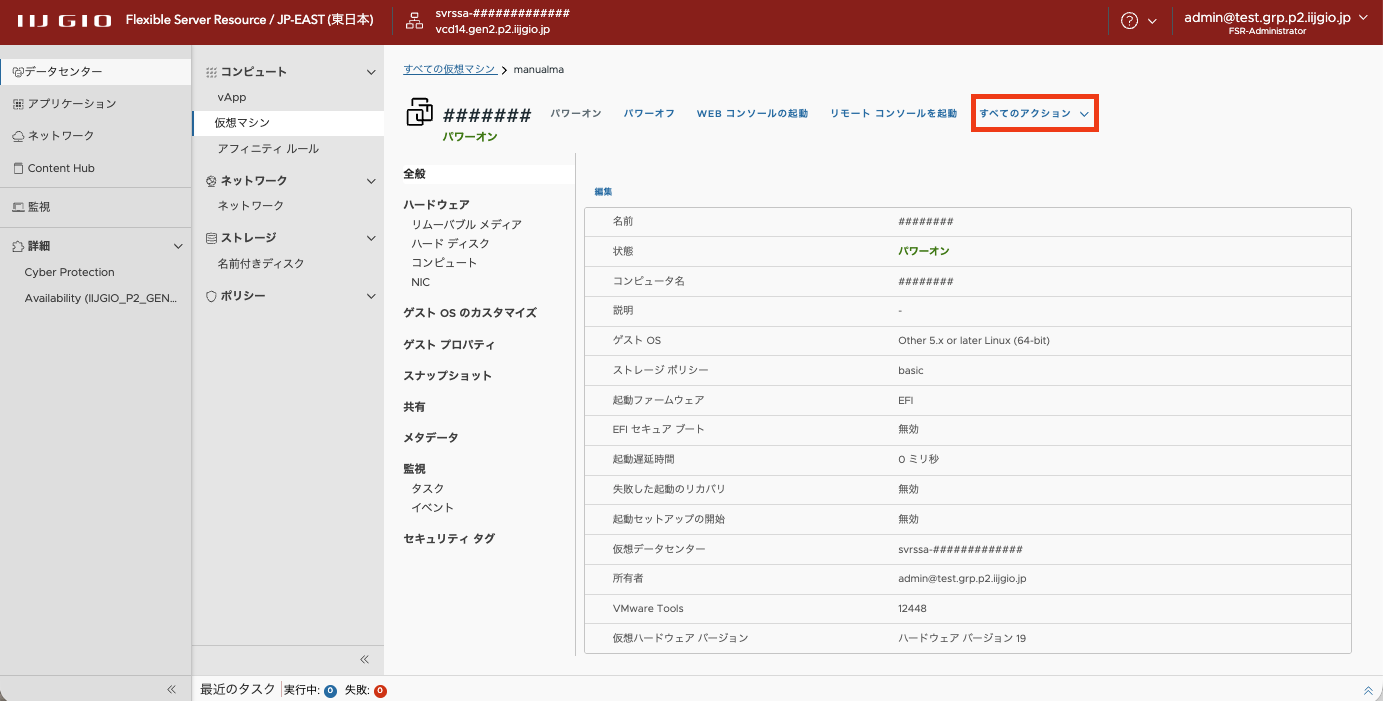Collapse the ネットワーク section in panel
The height and width of the screenshot is (701, 1383).
click(x=371, y=181)
